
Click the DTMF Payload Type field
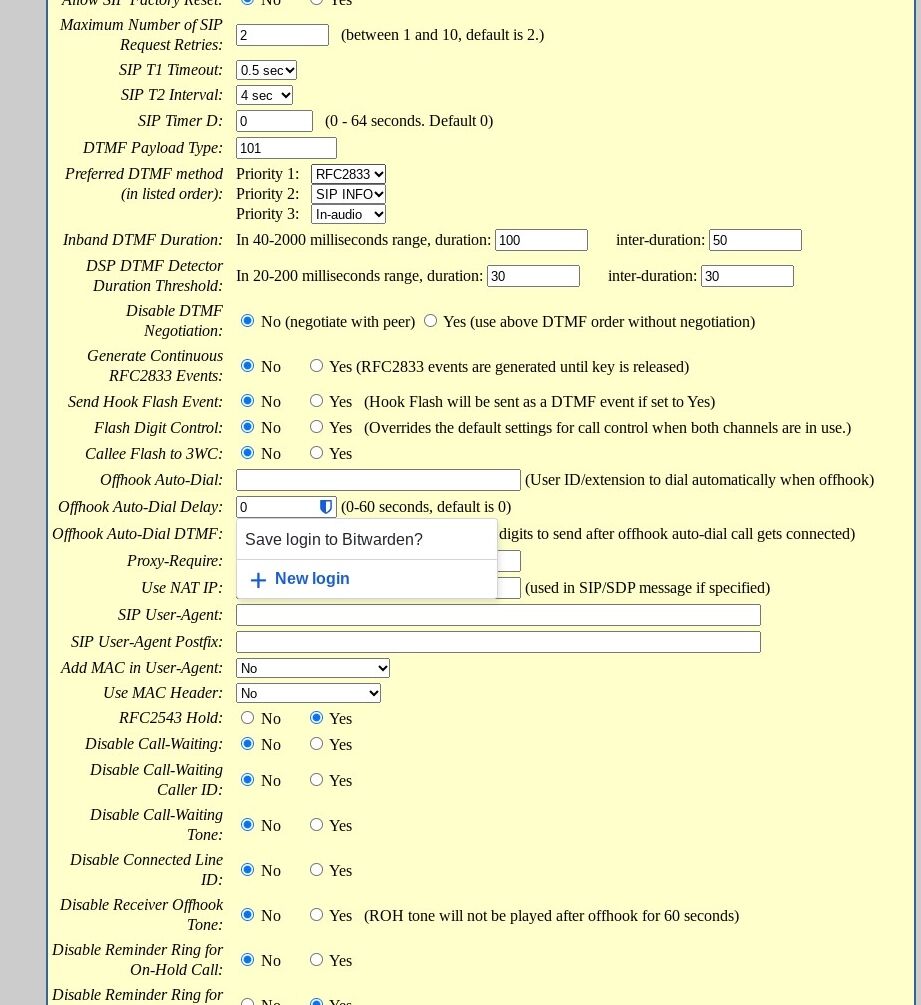[x=286, y=148]
